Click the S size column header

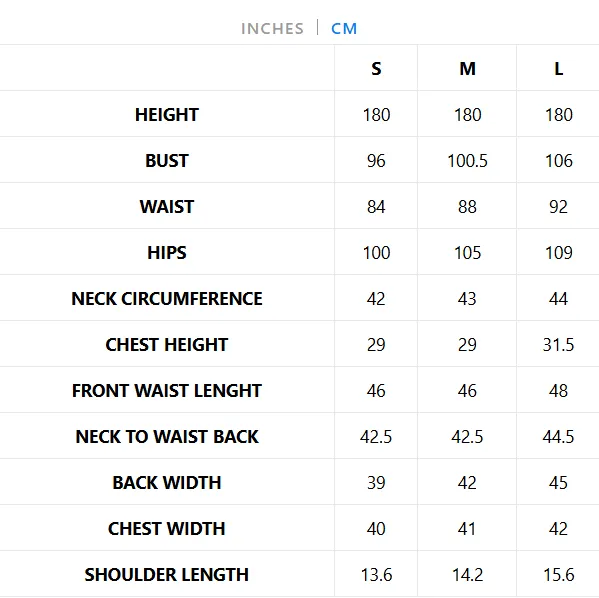[x=376, y=69]
